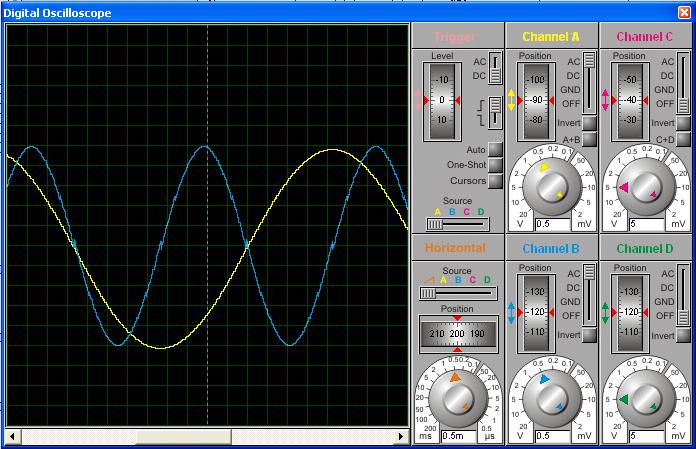Click the Channel C volts/div knob

[x=646, y=187]
